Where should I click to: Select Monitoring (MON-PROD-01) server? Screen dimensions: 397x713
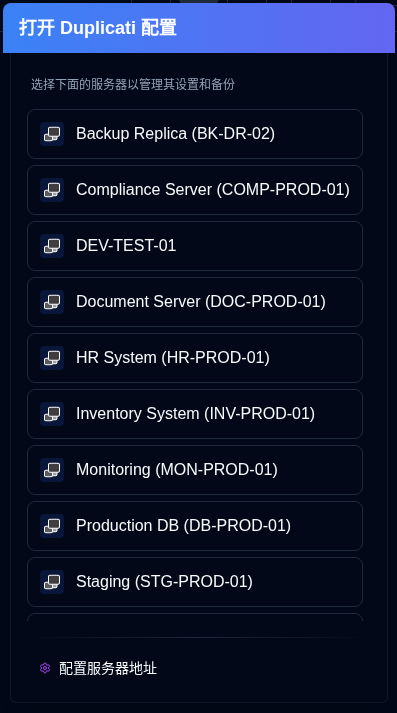click(x=195, y=469)
